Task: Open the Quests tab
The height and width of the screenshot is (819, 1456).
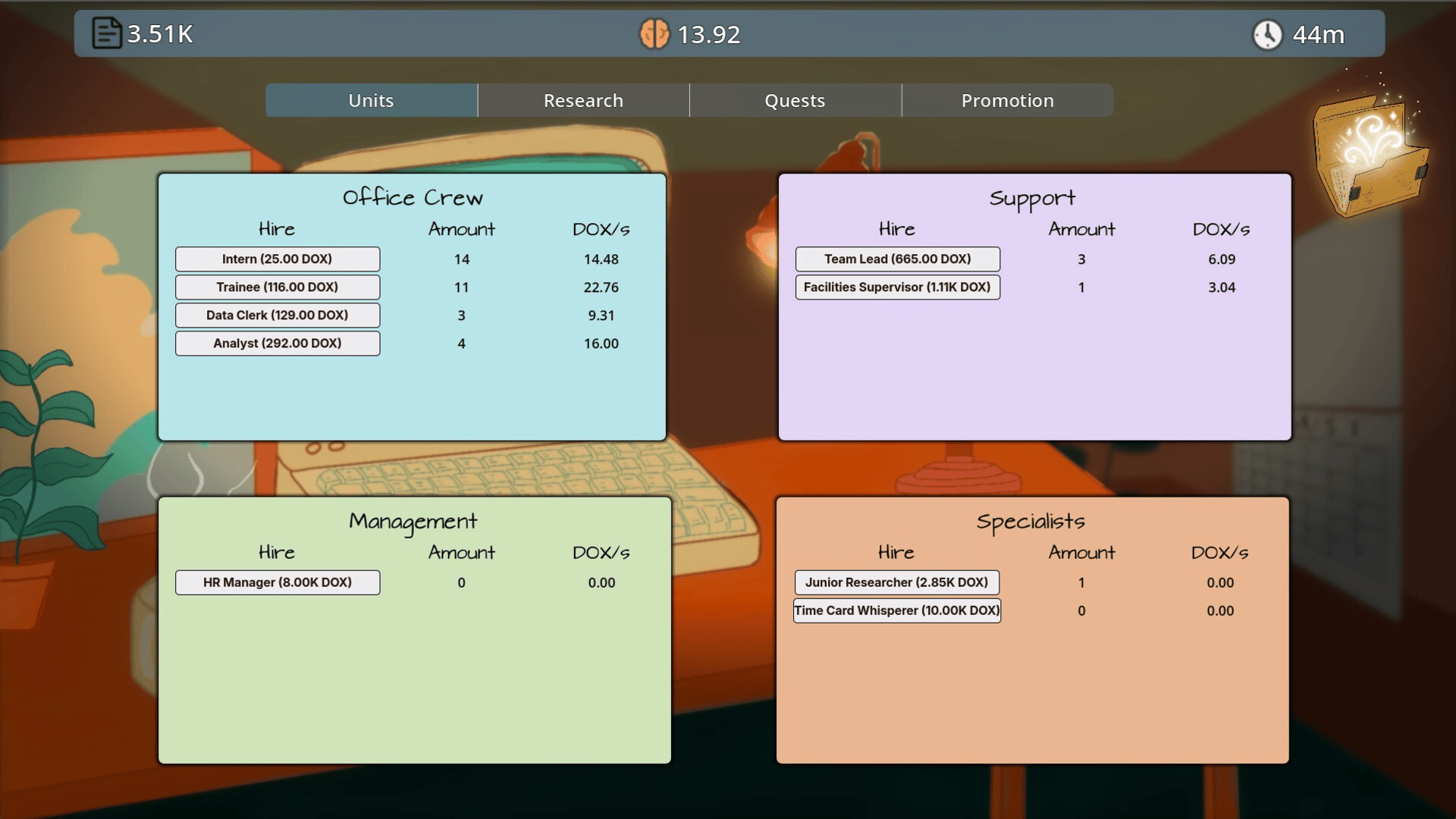Action: [x=795, y=100]
